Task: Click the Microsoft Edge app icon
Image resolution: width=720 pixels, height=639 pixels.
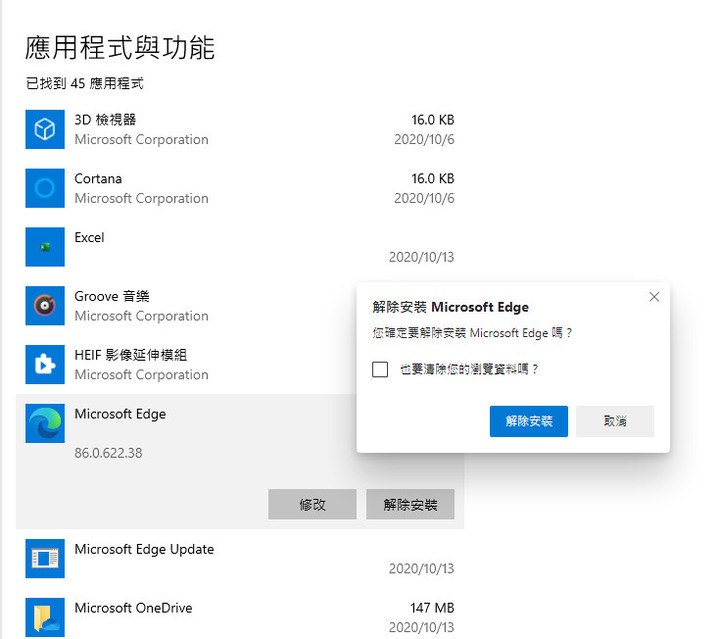Action: 45,423
